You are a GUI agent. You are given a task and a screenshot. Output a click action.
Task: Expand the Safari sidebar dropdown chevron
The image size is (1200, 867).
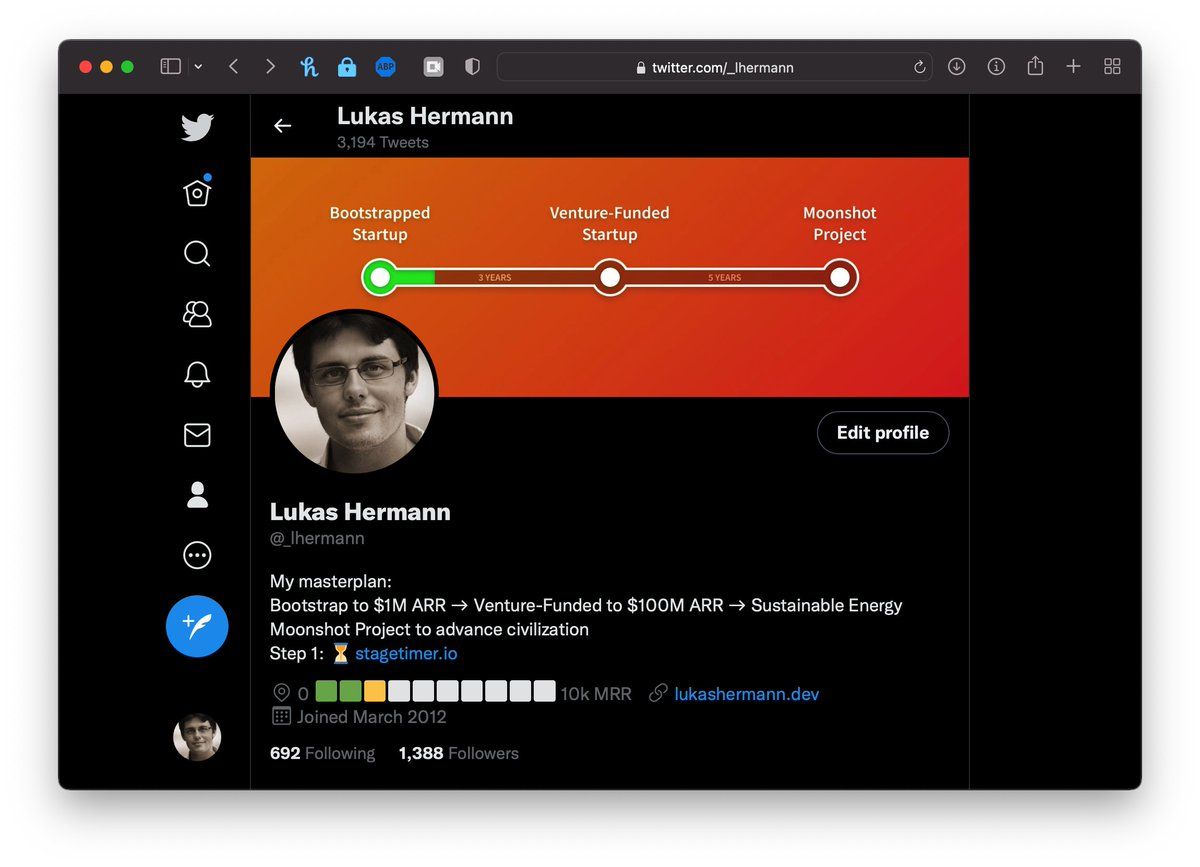(x=198, y=67)
